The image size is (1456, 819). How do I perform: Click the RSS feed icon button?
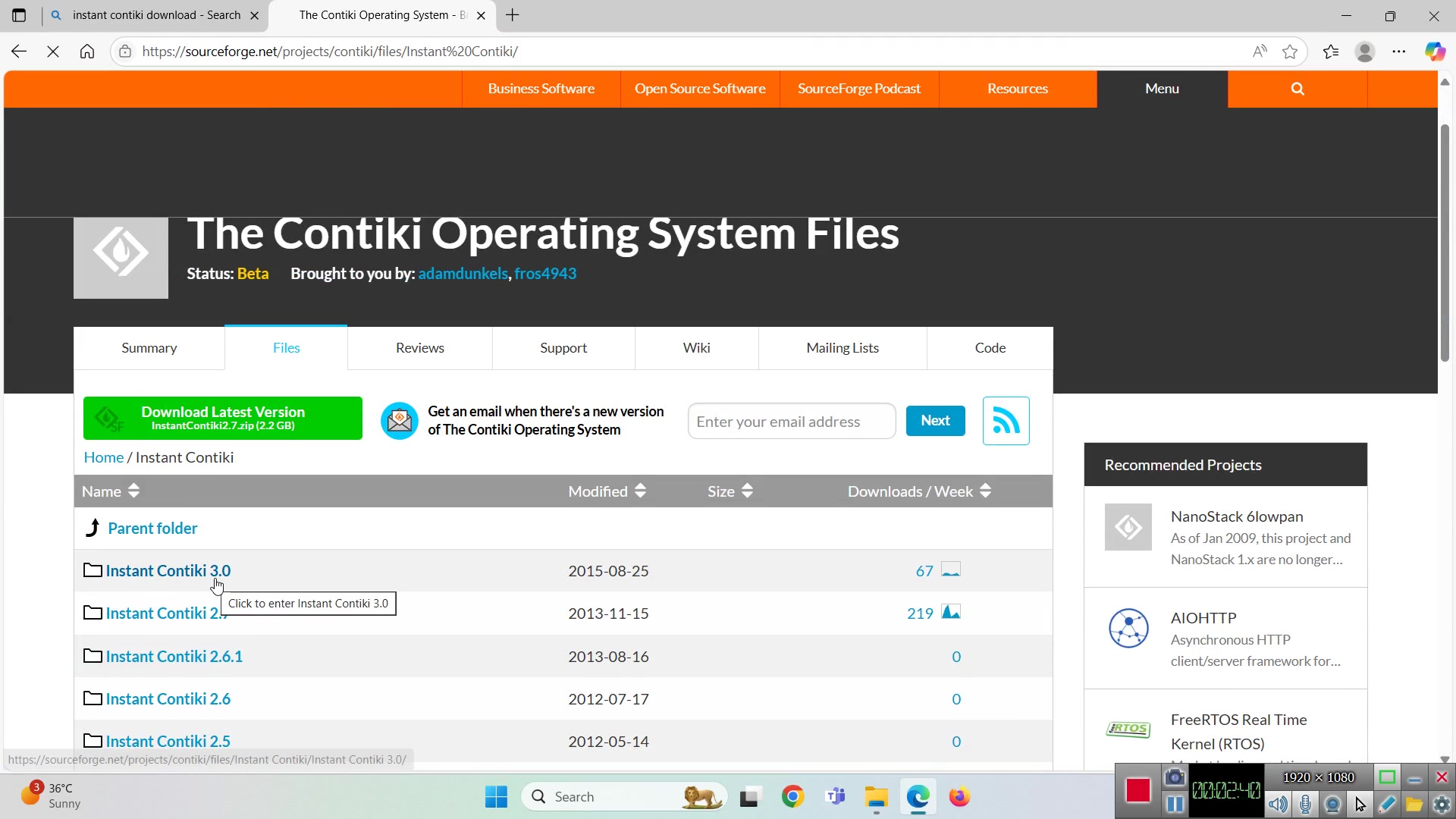pyautogui.click(x=1006, y=421)
